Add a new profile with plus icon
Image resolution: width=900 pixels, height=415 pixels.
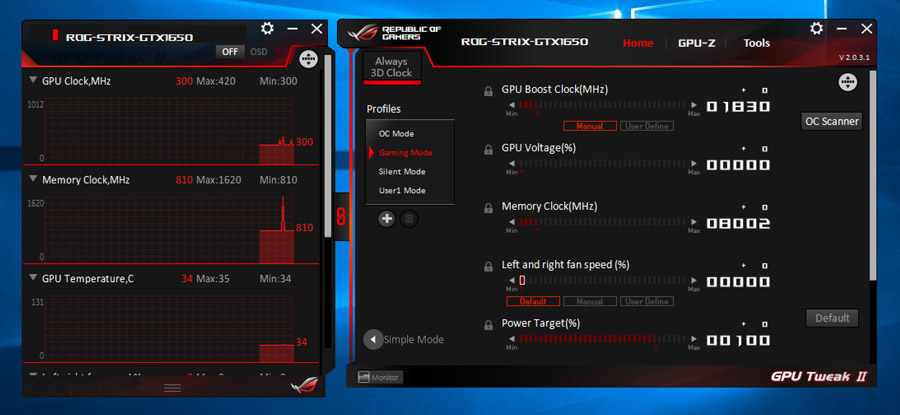[x=387, y=218]
